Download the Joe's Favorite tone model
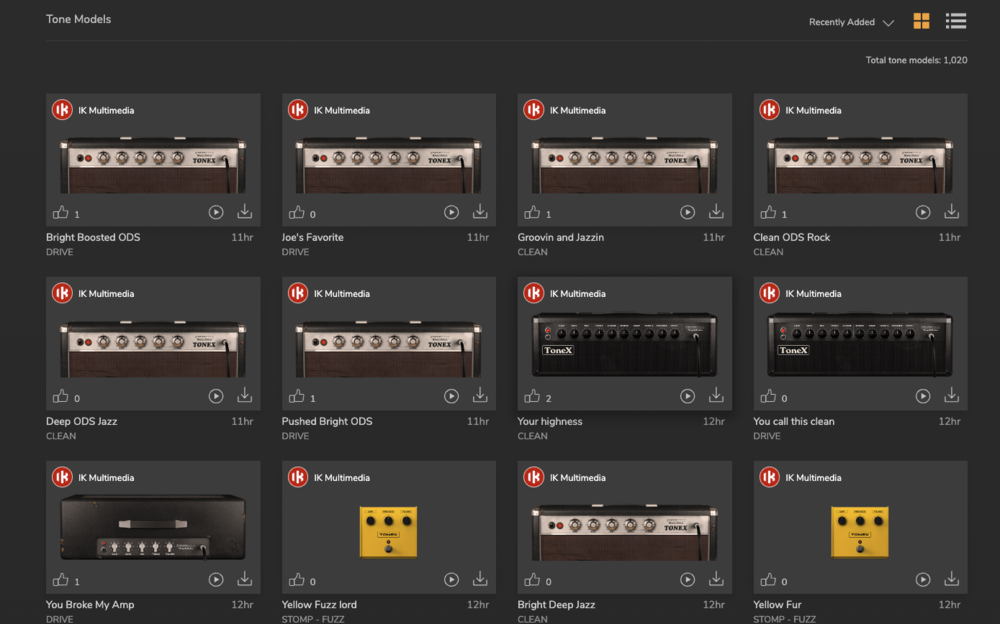 pos(480,212)
